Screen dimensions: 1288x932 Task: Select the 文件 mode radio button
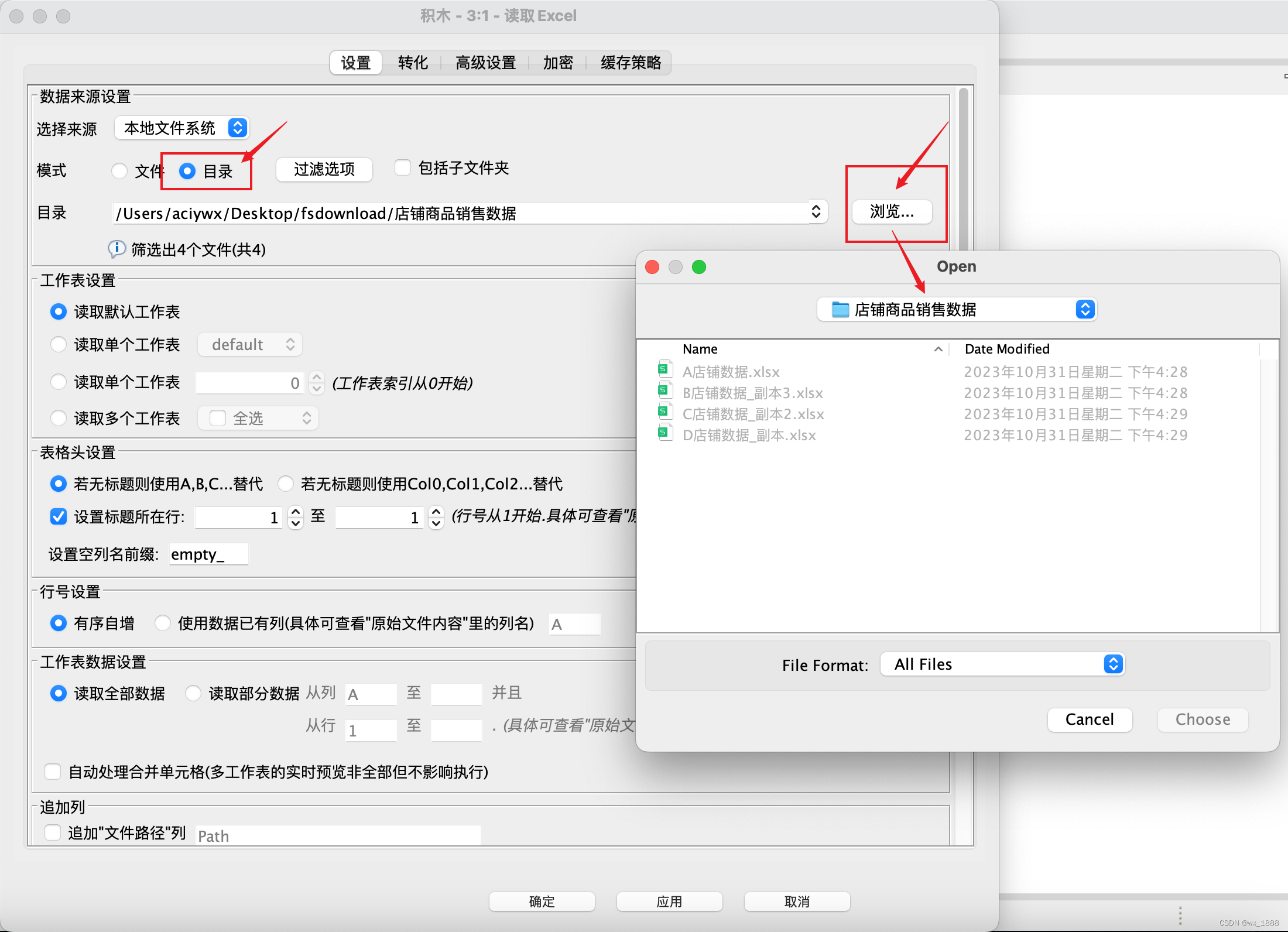click(119, 171)
